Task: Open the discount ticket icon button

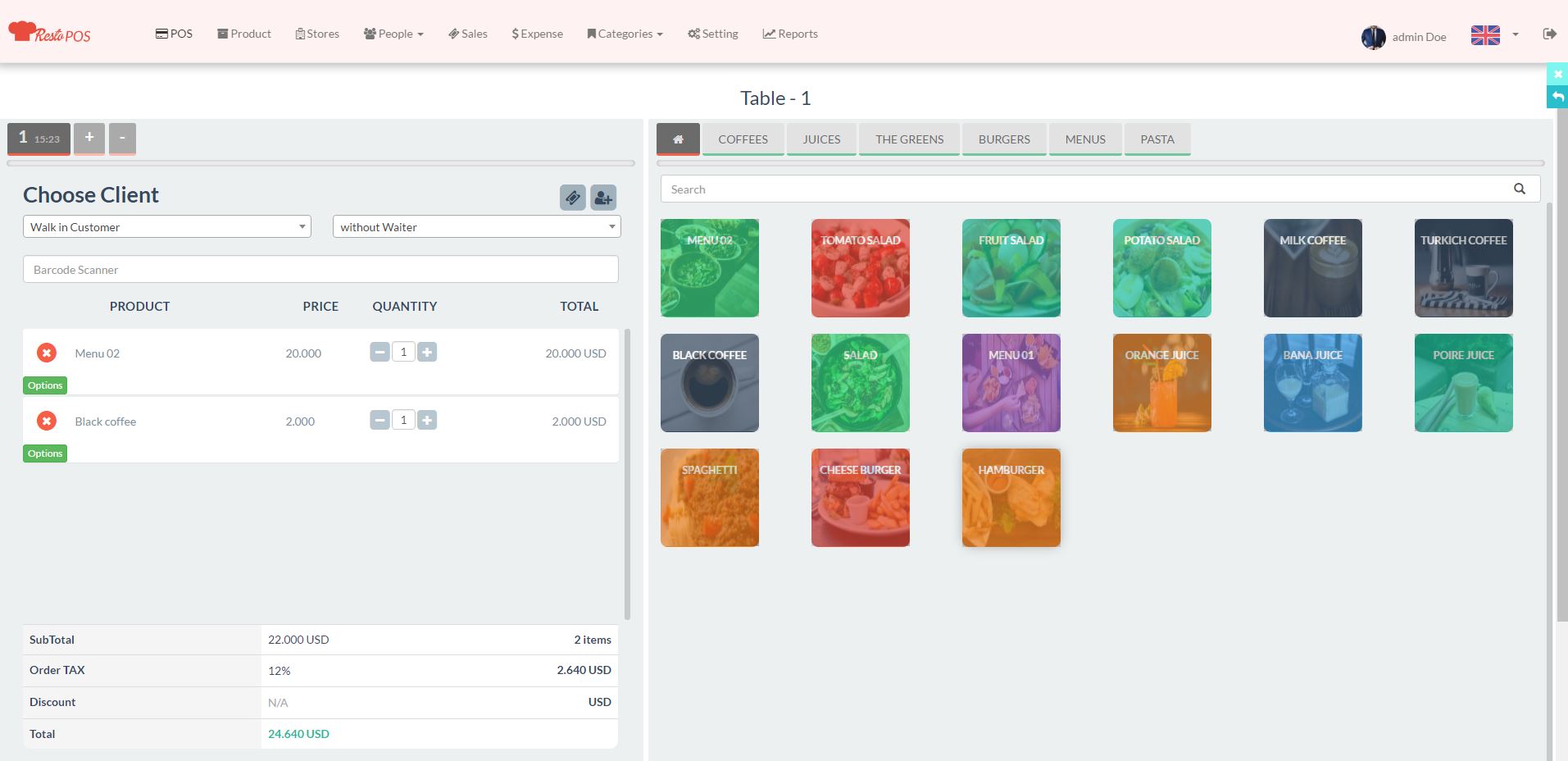Action: pos(573,198)
